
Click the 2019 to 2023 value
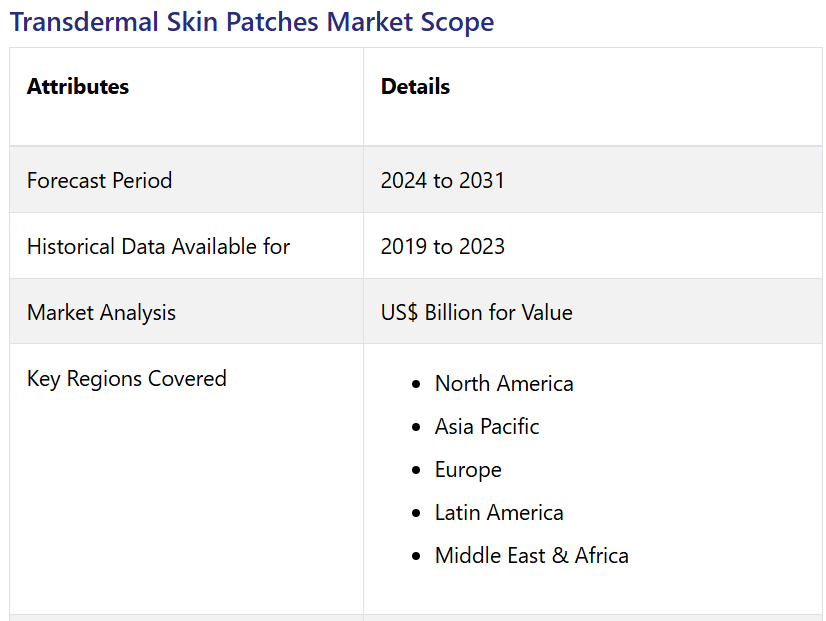[x=442, y=247]
